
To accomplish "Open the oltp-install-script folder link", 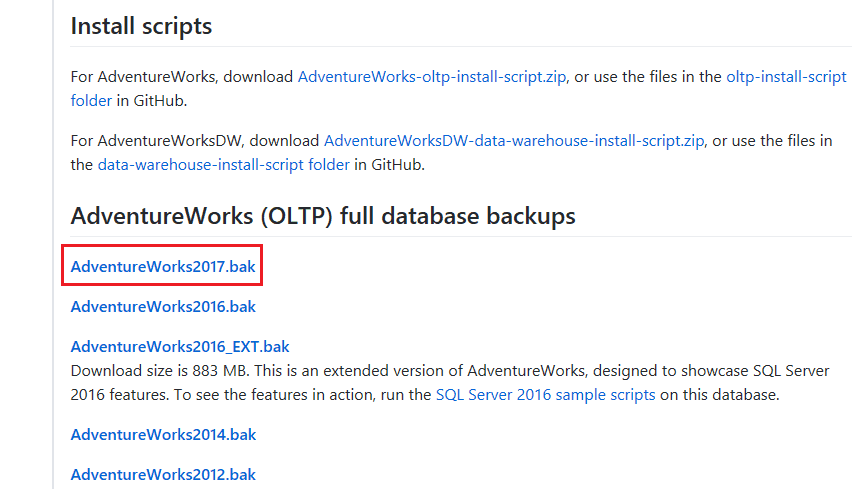I will (x=786, y=77).
